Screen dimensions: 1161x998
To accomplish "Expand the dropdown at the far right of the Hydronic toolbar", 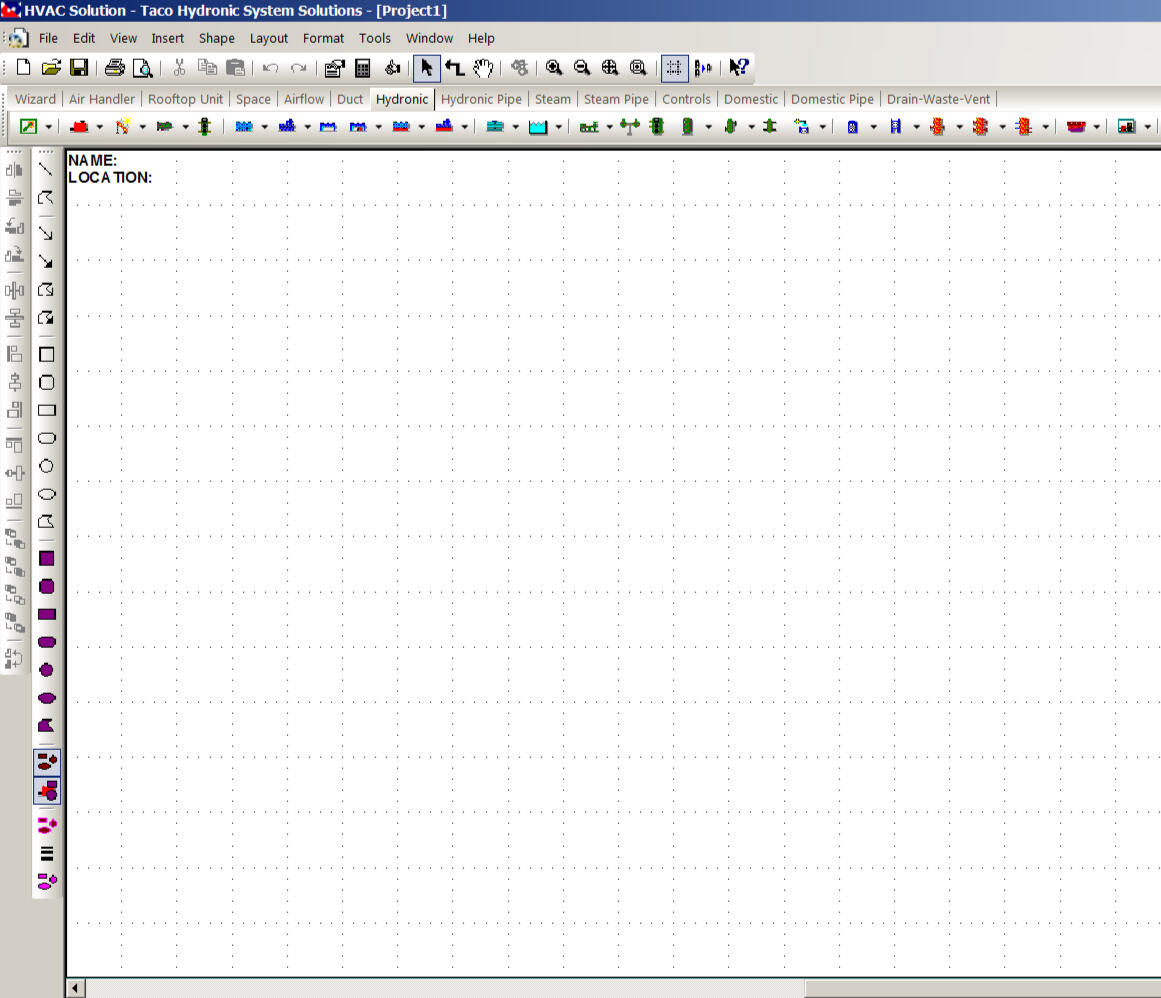I will [1148, 127].
